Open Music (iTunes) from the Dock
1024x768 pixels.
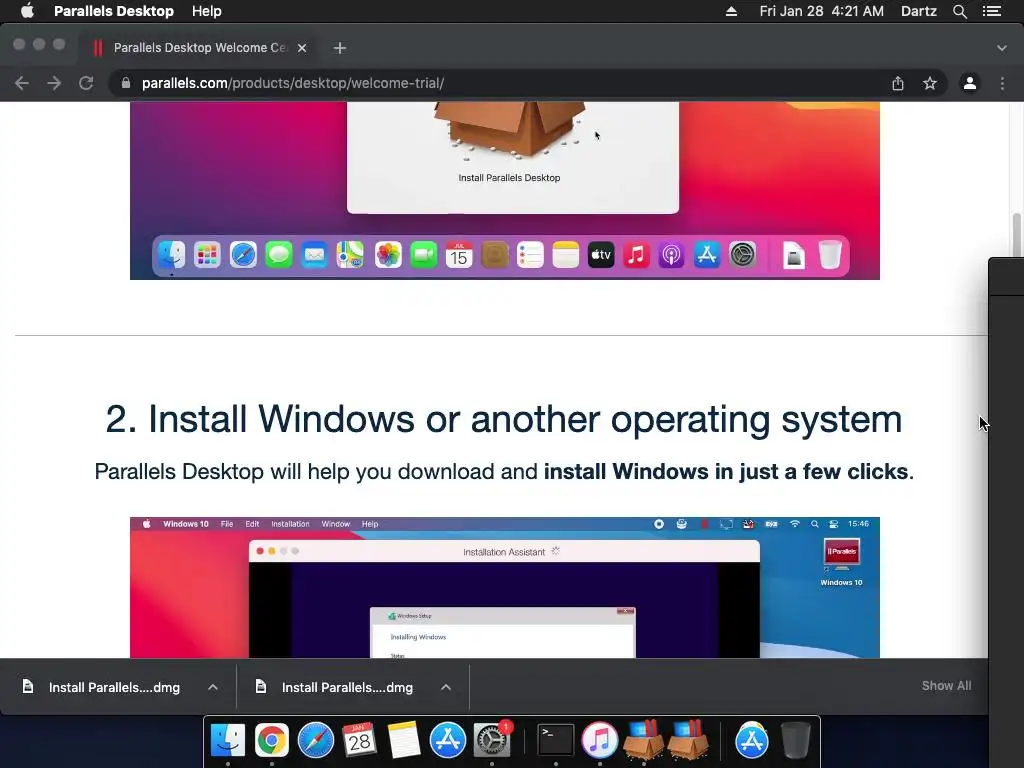(600, 740)
